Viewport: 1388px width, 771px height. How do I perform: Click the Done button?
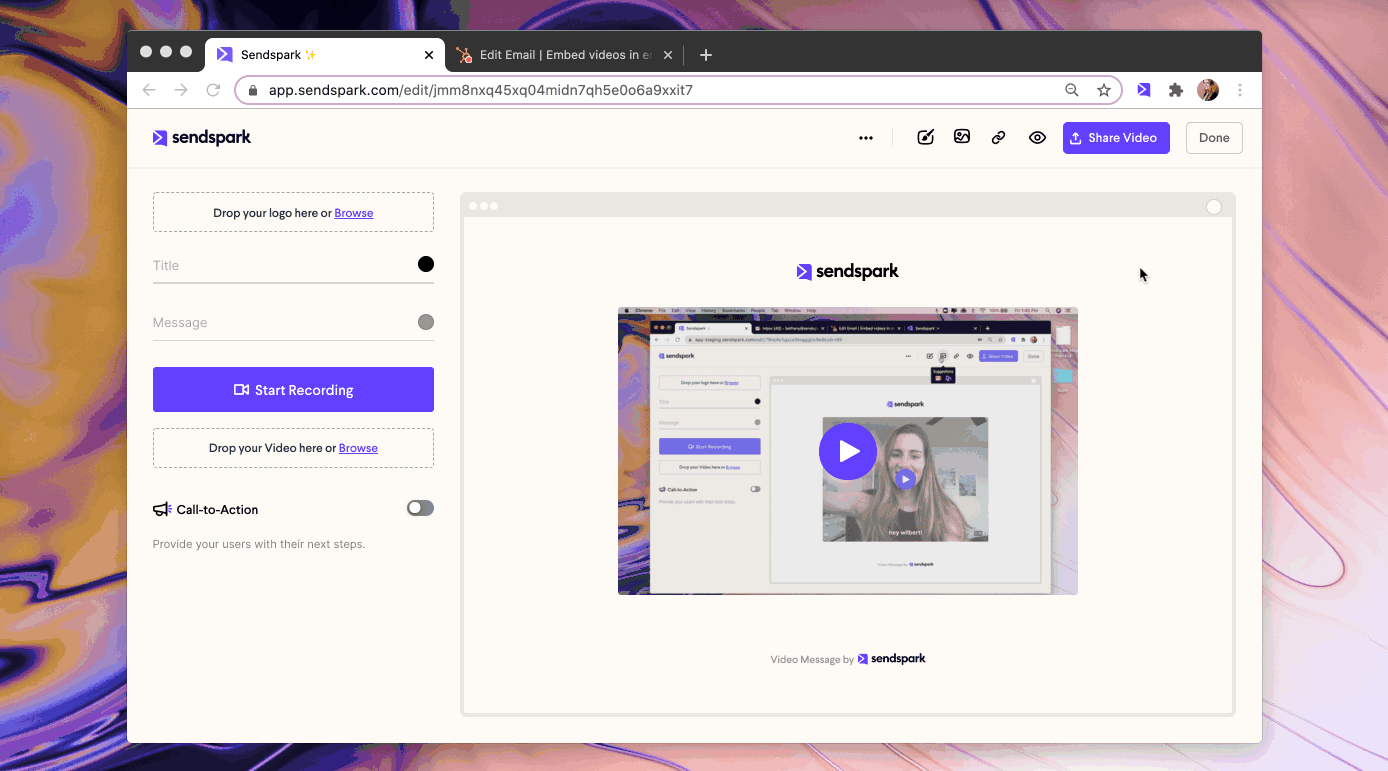pyautogui.click(x=1214, y=138)
